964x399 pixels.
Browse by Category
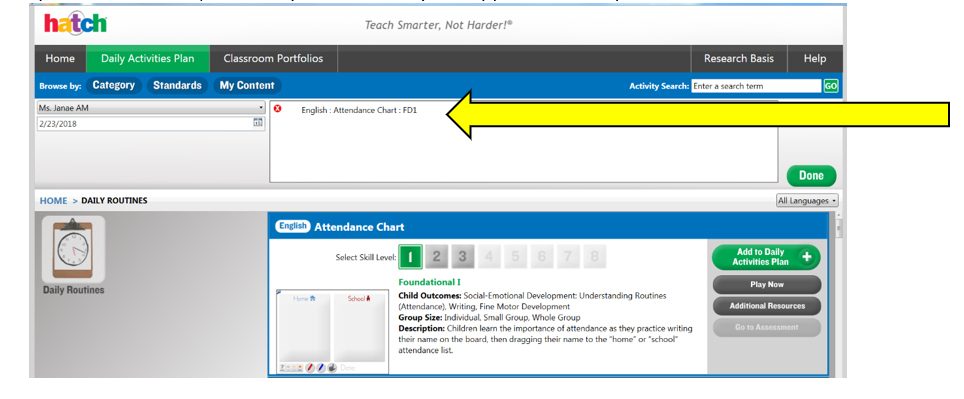(x=114, y=85)
